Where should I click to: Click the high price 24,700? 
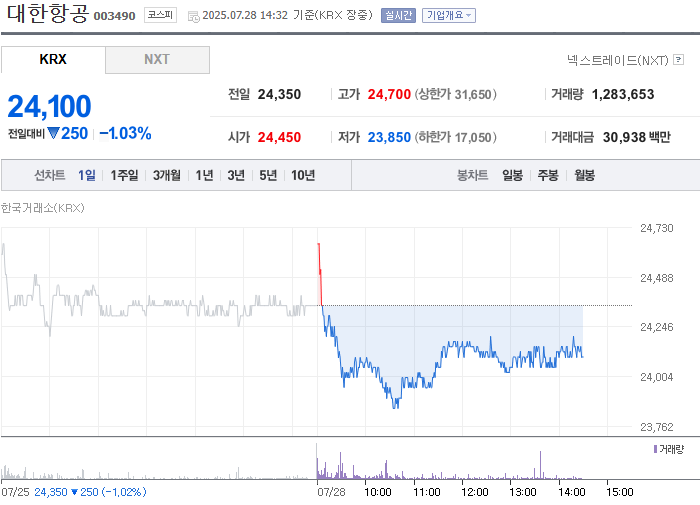coord(389,94)
